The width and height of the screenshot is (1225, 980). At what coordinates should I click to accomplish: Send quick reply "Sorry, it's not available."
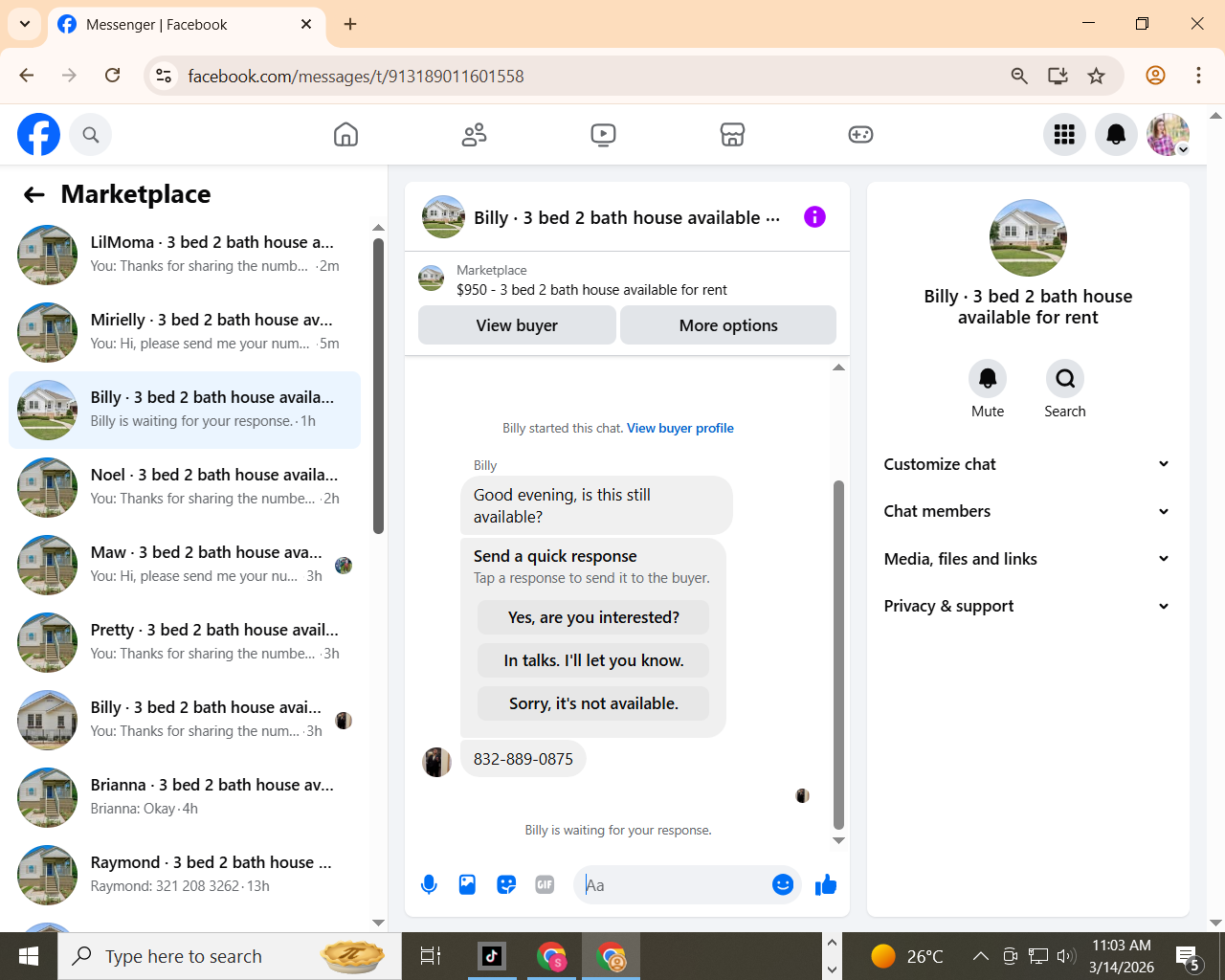click(593, 703)
